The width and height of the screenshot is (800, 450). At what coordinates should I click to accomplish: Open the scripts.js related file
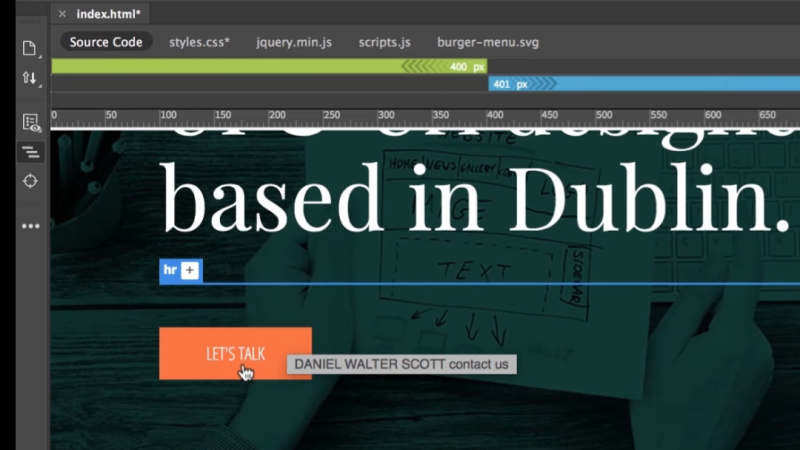coord(384,42)
